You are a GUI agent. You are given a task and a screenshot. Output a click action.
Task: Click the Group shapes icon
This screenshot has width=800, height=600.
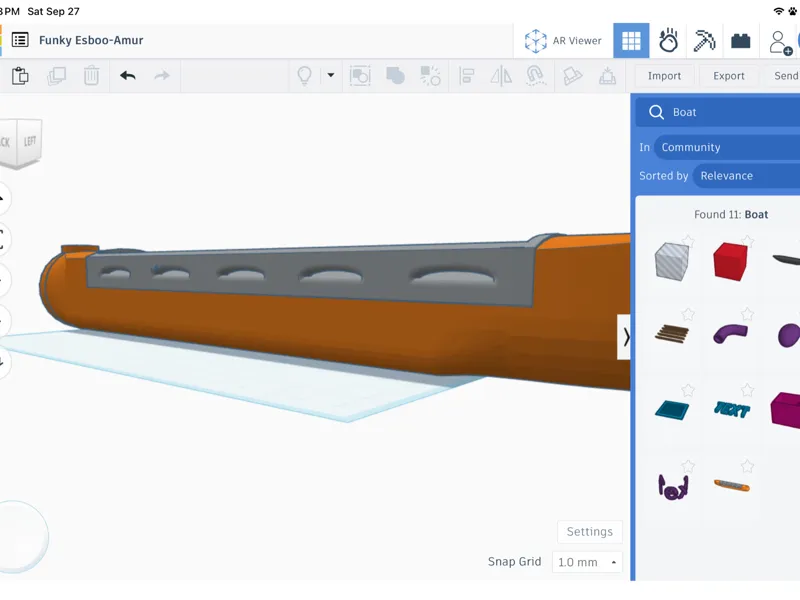(x=395, y=76)
